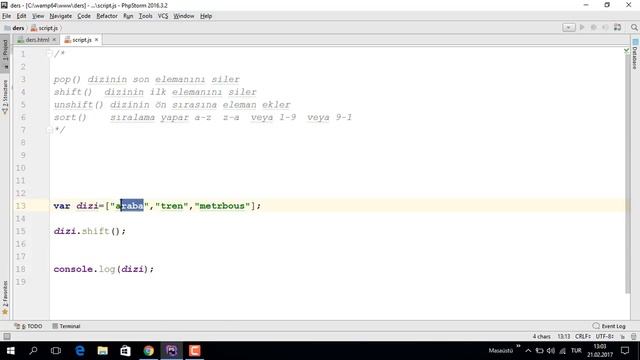Open the Refactor menu

pos(107,16)
